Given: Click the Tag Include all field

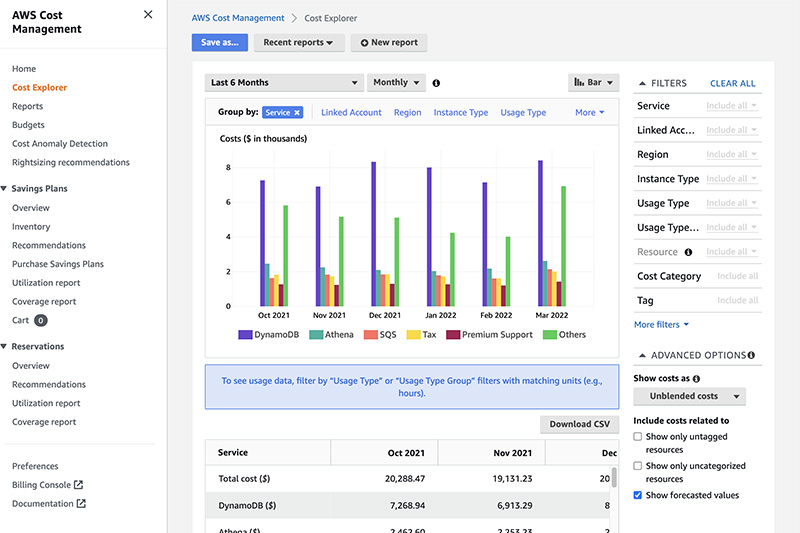Looking at the screenshot, I should click(x=738, y=300).
